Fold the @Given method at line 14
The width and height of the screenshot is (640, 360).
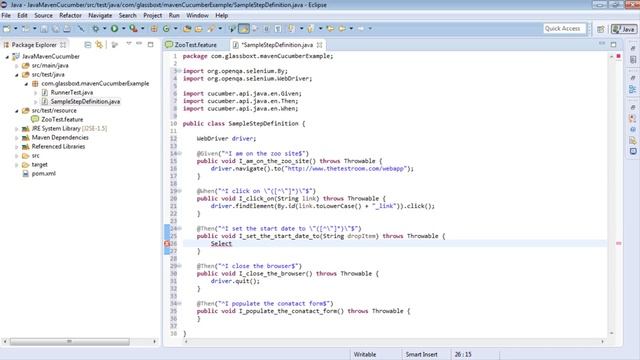[179, 153]
